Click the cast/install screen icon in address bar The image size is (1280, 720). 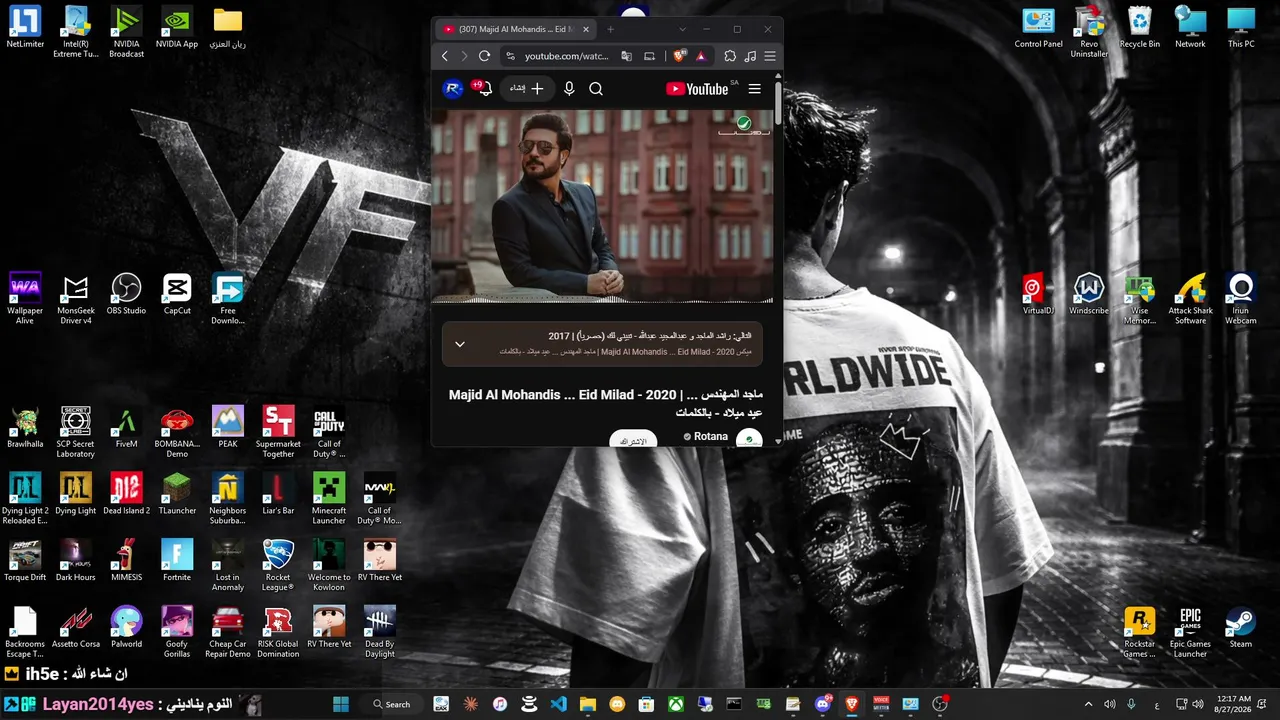pyautogui.click(x=649, y=56)
